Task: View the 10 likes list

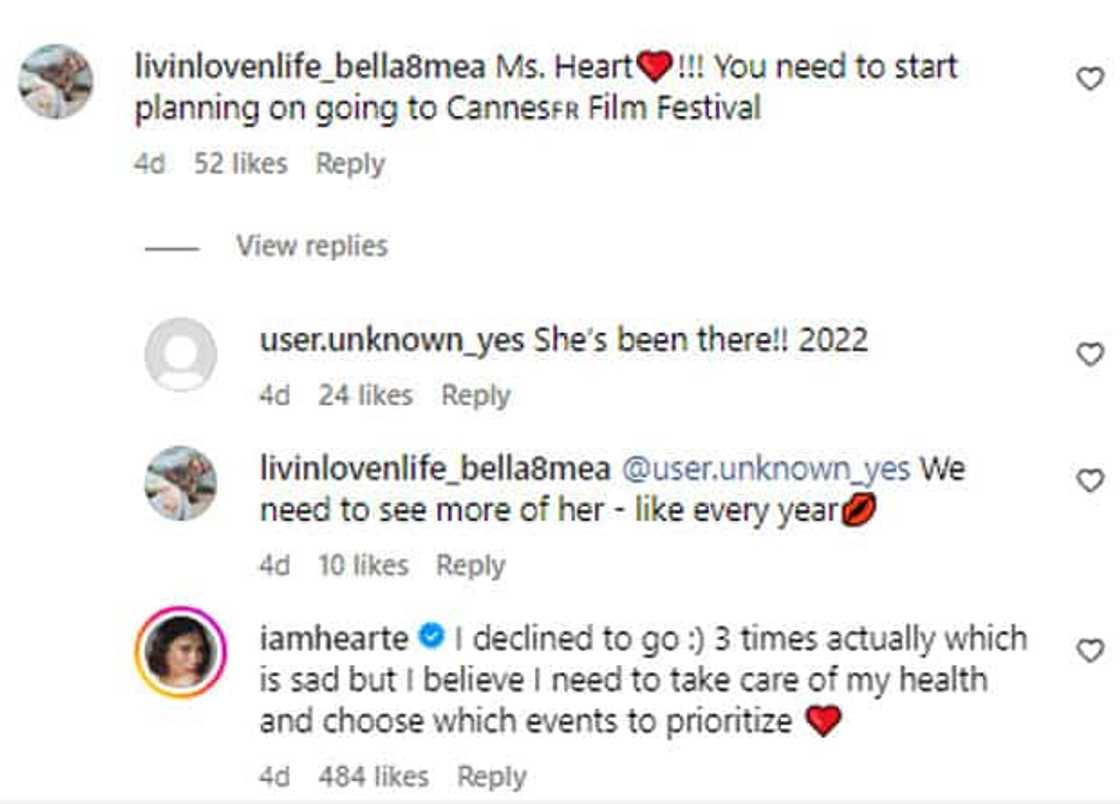Action: 363,566
